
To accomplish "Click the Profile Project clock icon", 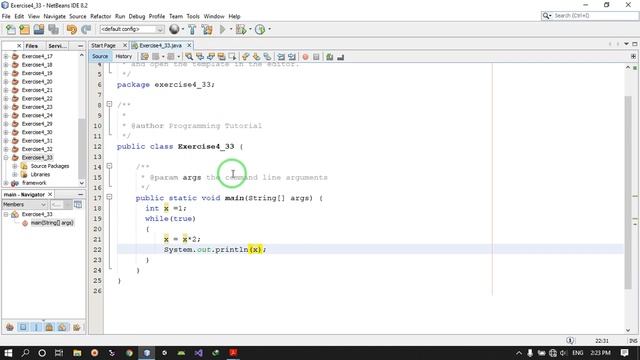I will pyautogui.click(x=260, y=29).
